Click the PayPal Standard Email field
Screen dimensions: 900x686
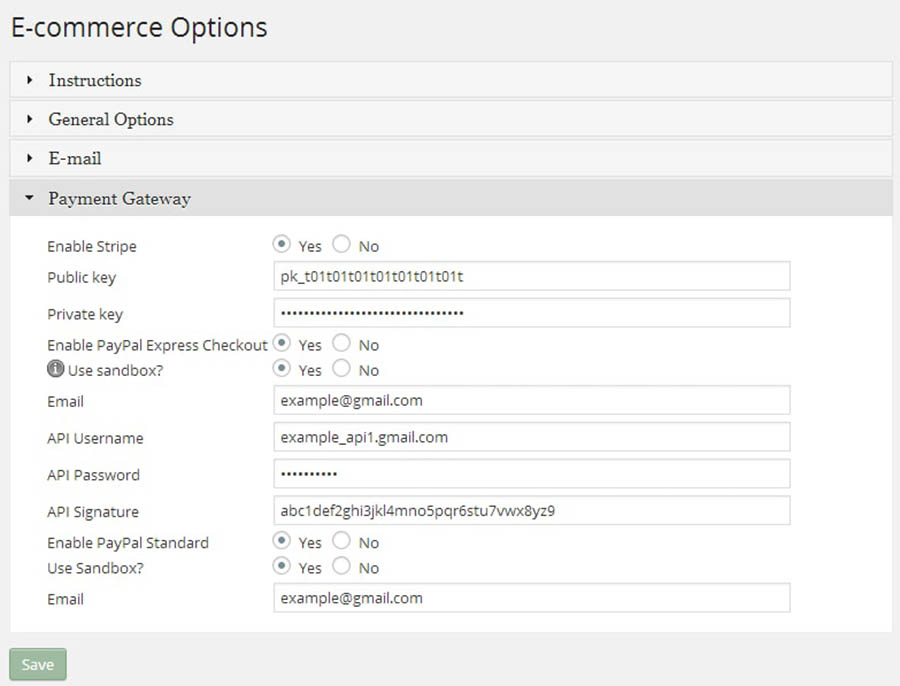coord(531,598)
